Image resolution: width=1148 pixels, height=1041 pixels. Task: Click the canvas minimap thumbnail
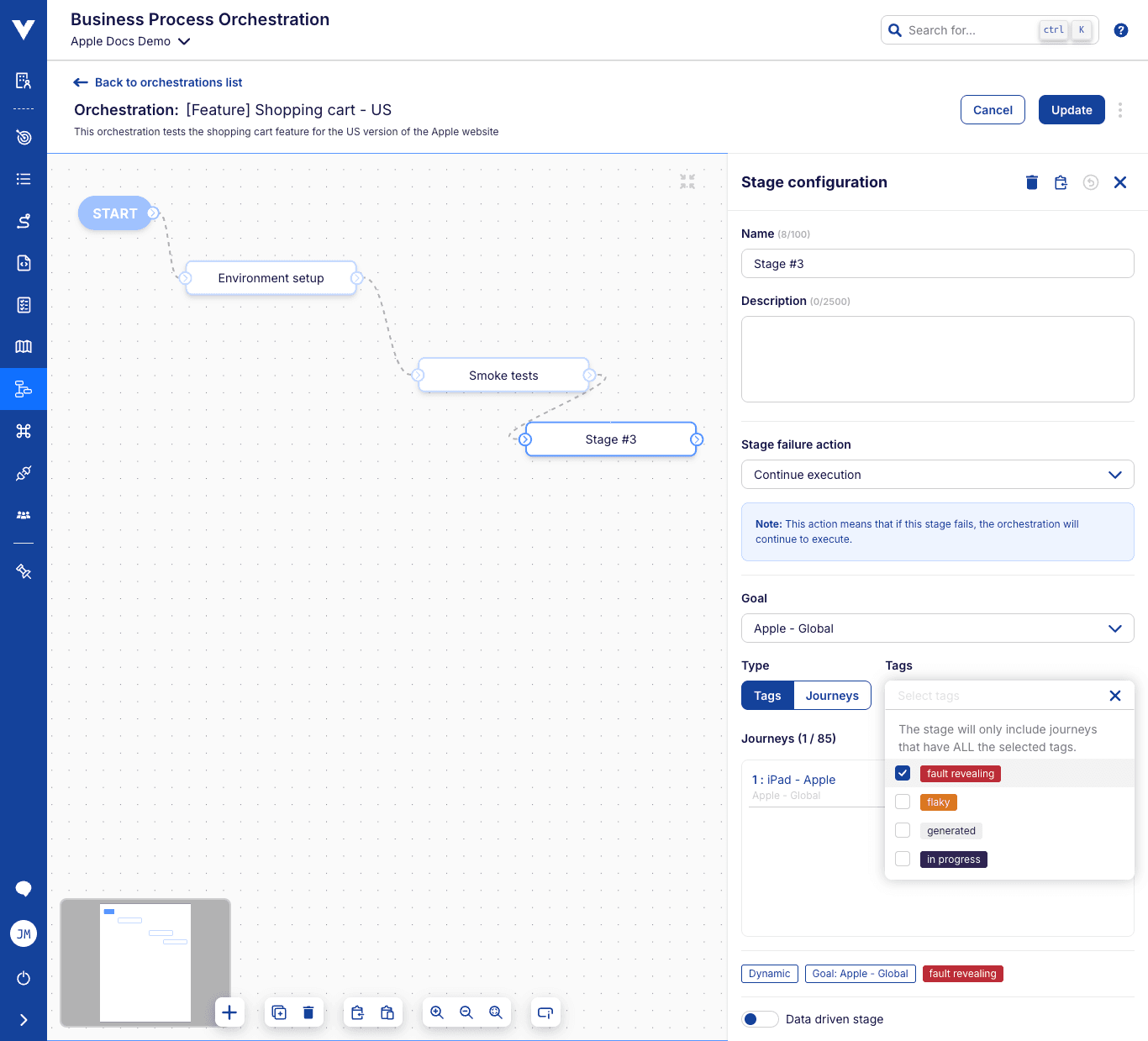[x=145, y=962]
